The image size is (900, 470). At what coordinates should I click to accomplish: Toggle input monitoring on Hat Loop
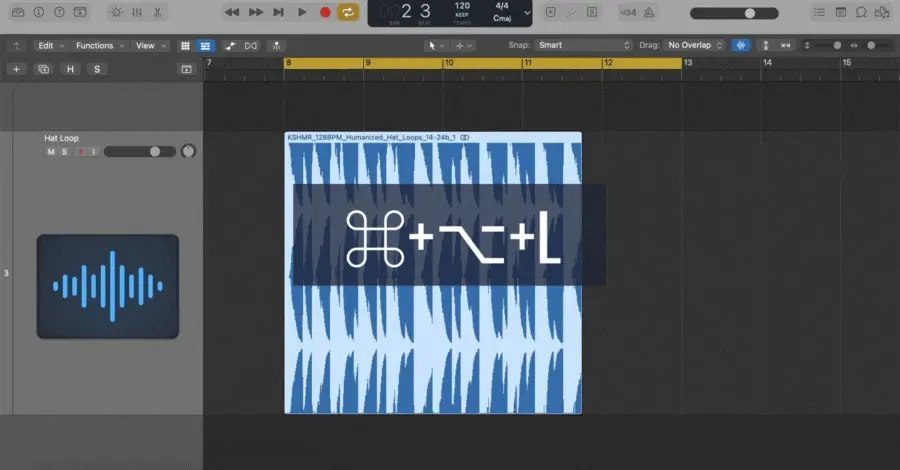[x=94, y=152]
